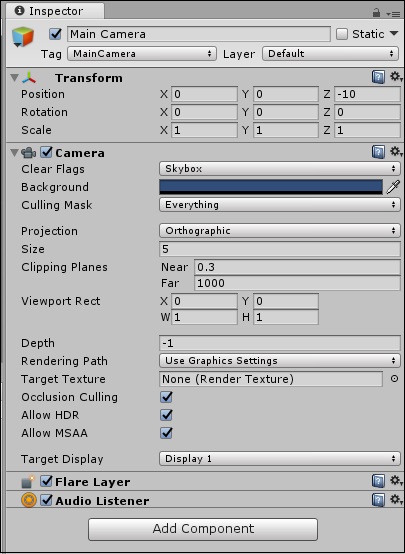Open Camera component help reference icon

tap(378, 152)
